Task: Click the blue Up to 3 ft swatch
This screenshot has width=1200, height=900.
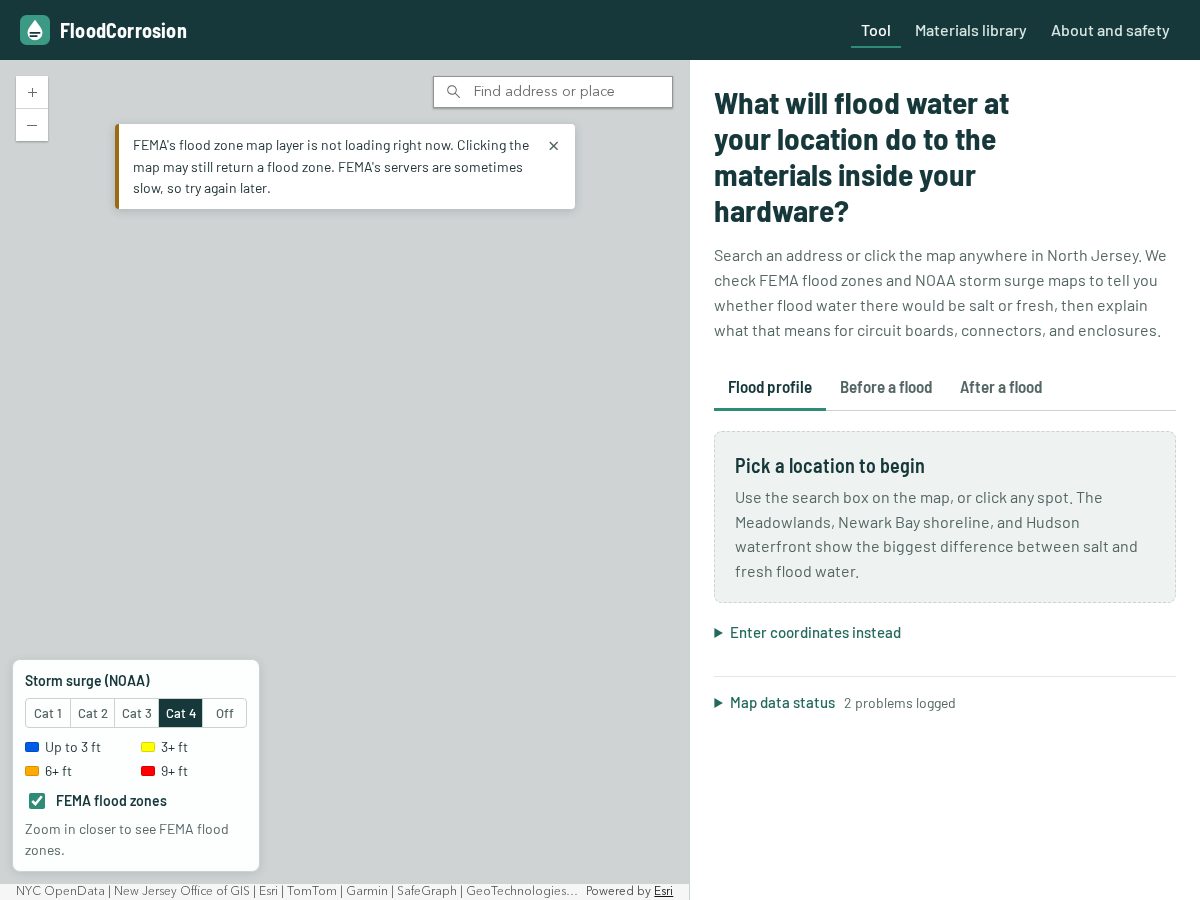Action: point(32,747)
